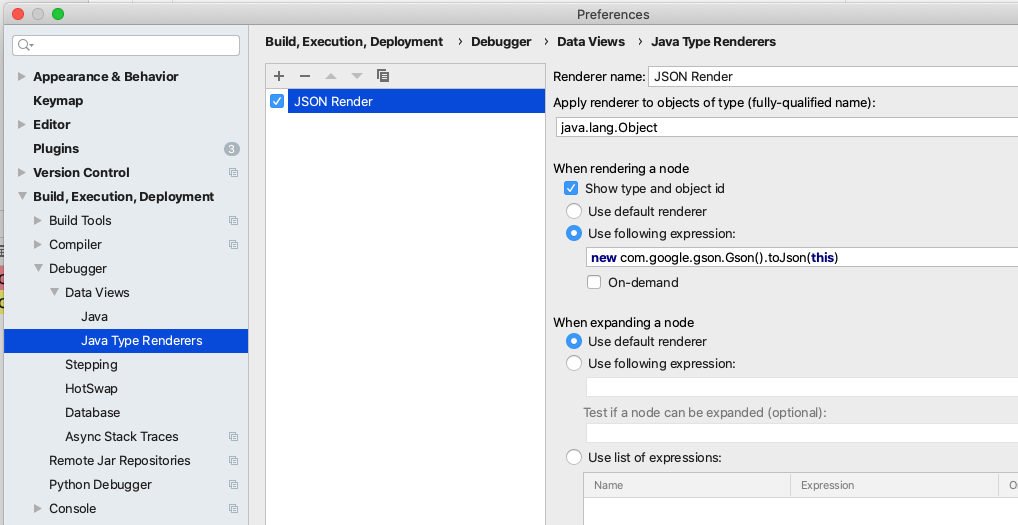This screenshot has width=1018, height=525.
Task: Select Use default renderer under expanding a node
Action: (573, 341)
